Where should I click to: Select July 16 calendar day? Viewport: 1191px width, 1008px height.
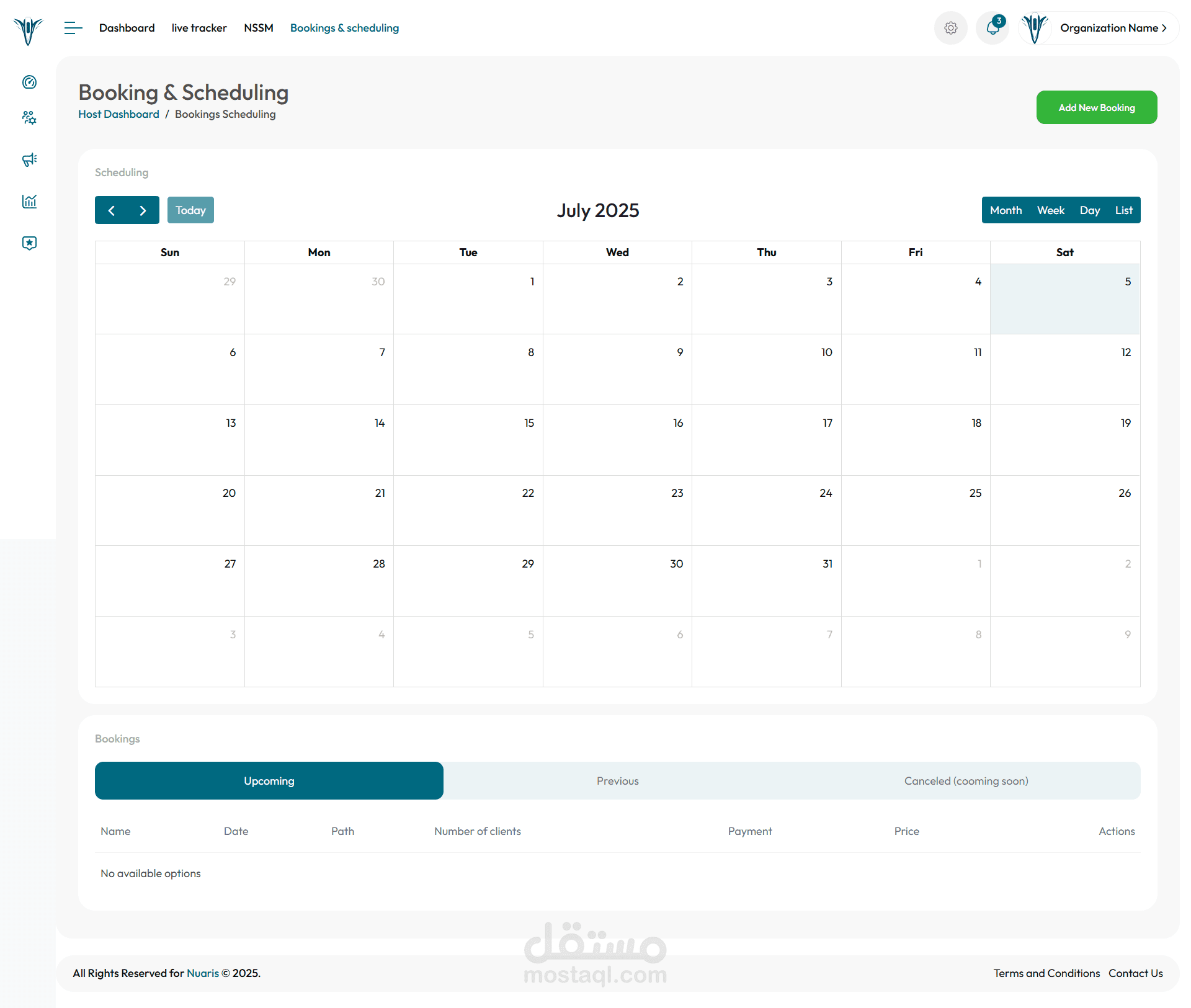point(617,440)
